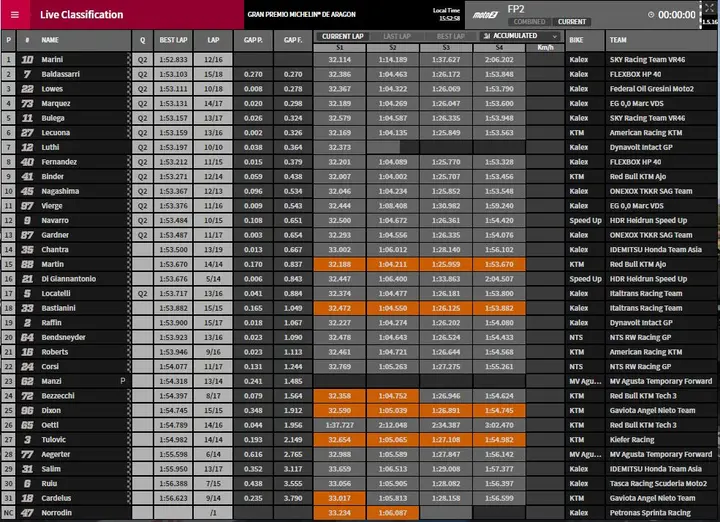This screenshot has height=522, width=720.
Task: Sort by the BEST LAP column header
Action: point(173,40)
